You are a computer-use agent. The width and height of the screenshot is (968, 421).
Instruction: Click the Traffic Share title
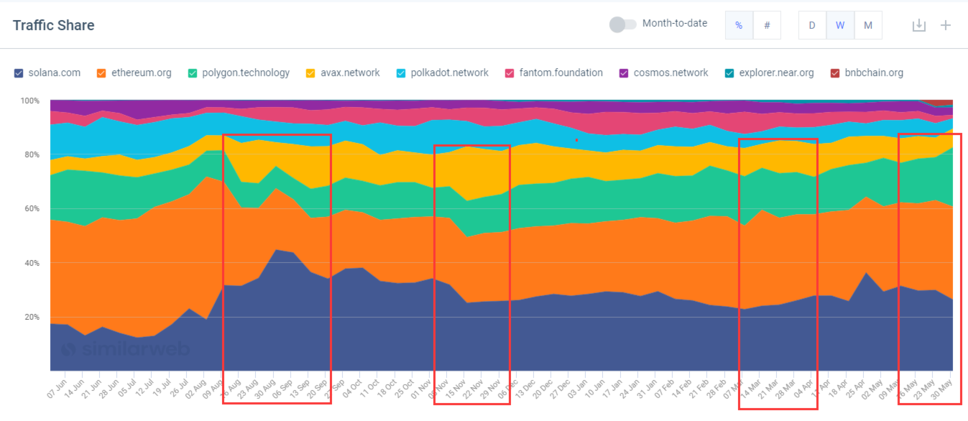click(x=54, y=25)
